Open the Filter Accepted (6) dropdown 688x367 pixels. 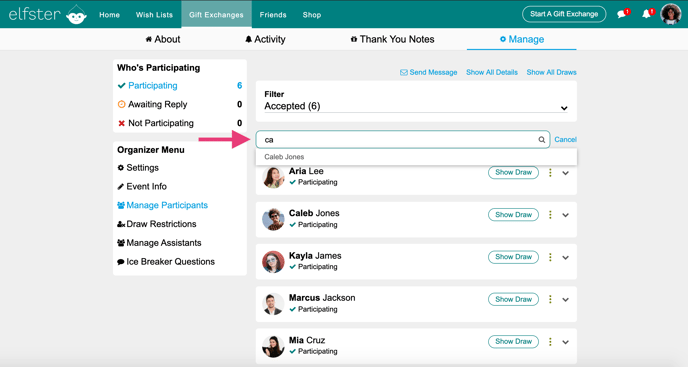point(416,106)
